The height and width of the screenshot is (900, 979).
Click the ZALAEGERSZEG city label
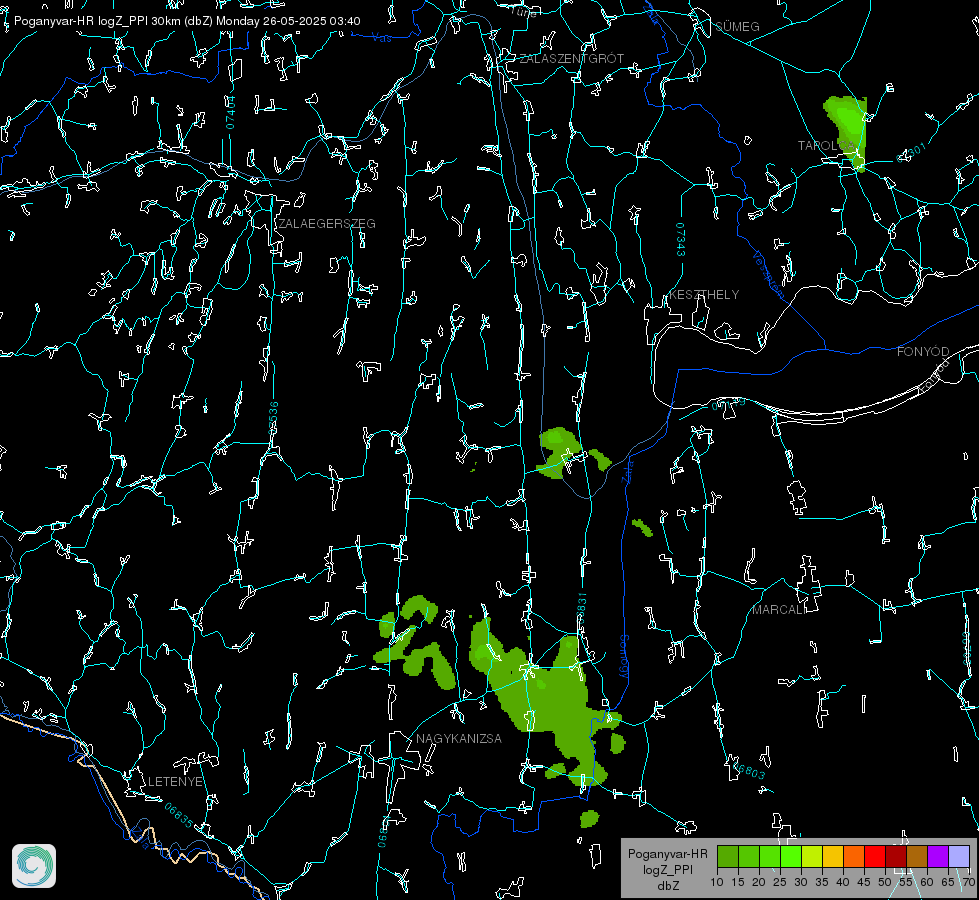pyautogui.click(x=327, y=224)
